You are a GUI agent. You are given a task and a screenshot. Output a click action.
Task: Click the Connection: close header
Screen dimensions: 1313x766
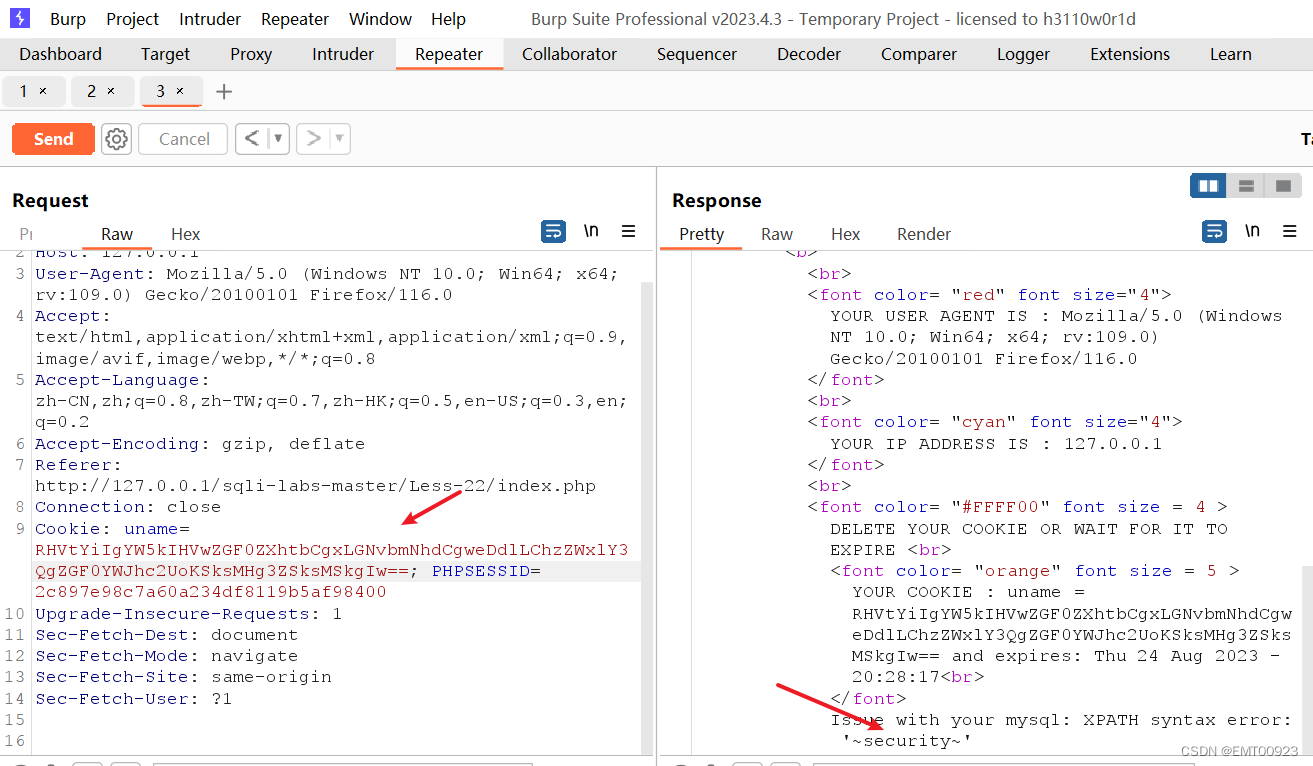point(128,507)
